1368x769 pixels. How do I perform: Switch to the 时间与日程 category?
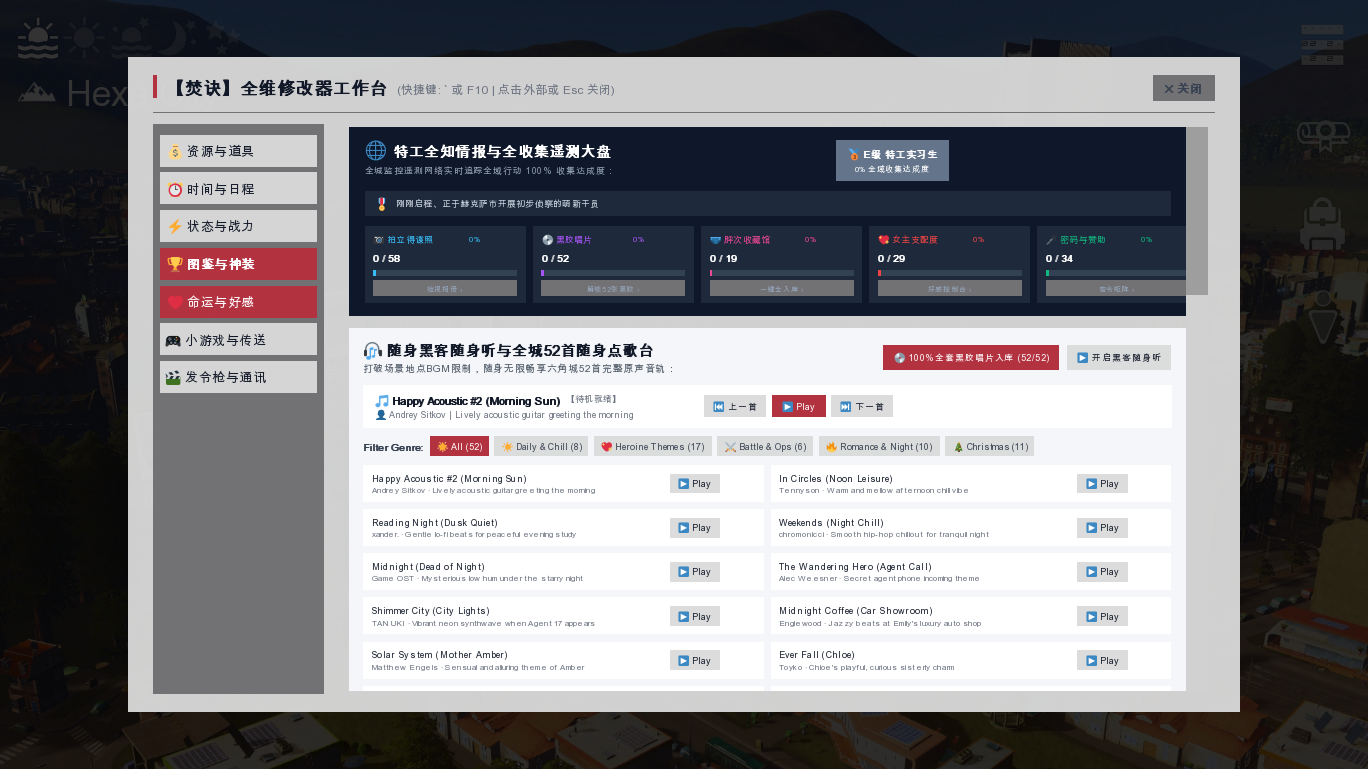point(238,189)
